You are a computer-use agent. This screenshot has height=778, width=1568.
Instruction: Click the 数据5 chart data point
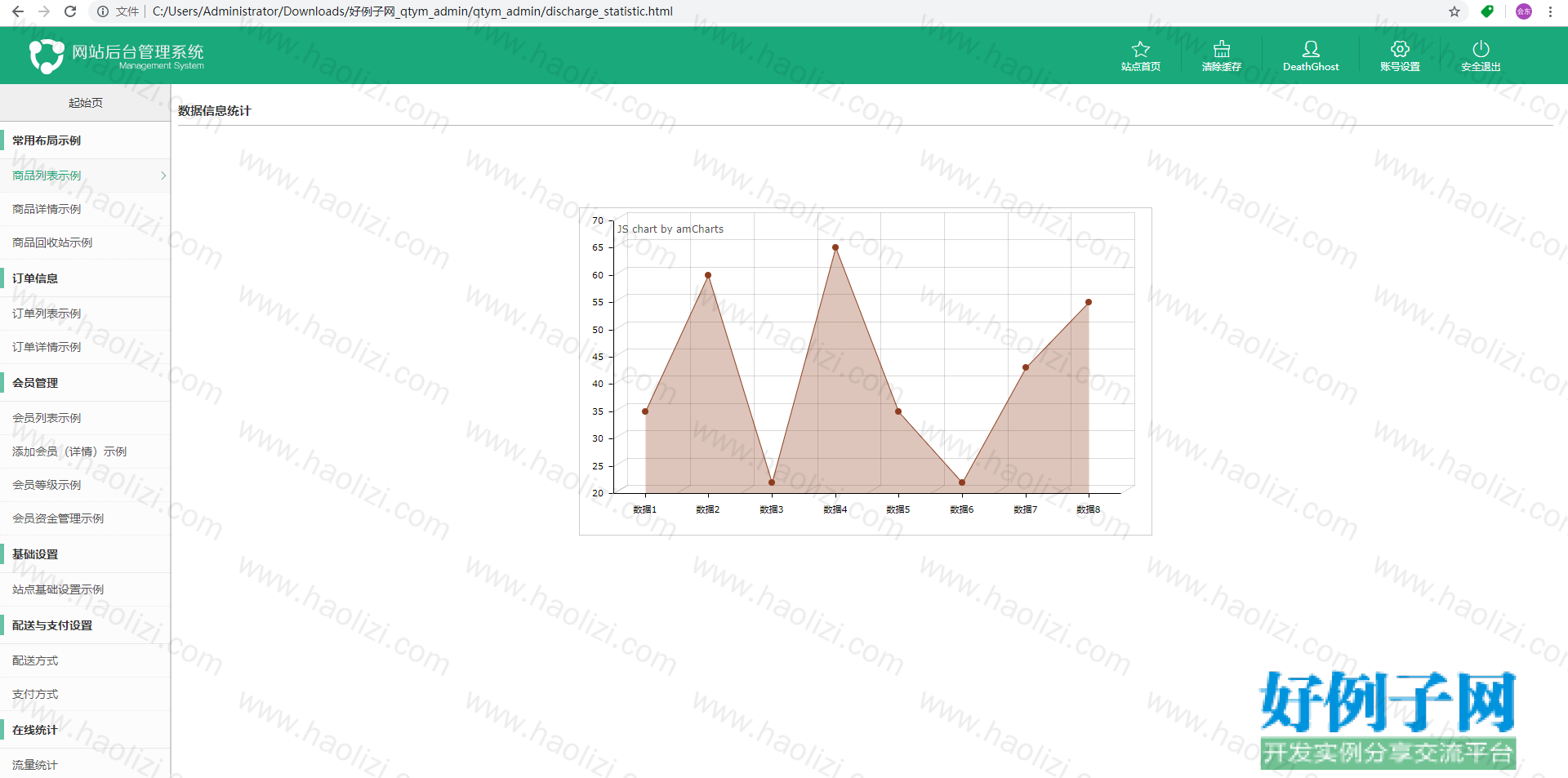coord(898,411)
